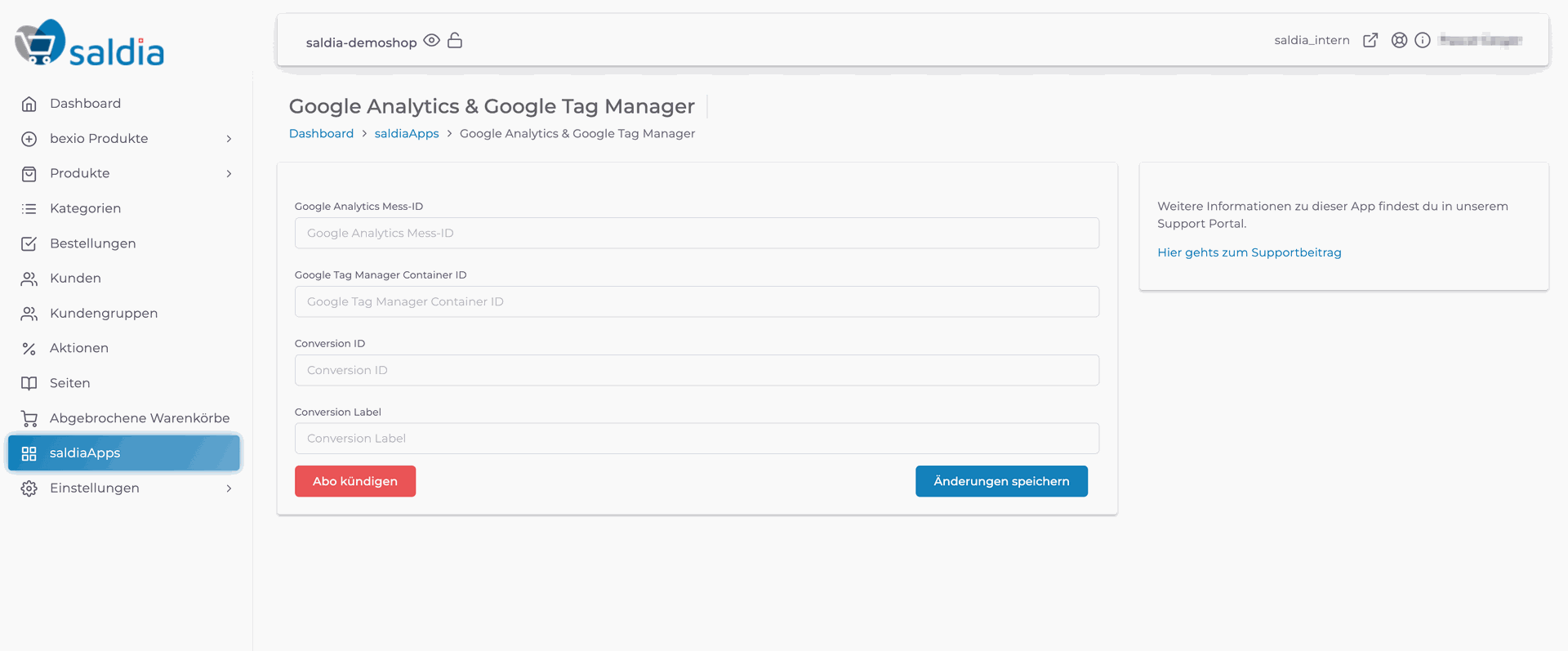The width and height of the screenshot is (1568, 651).
Task: Click the Abgebrochene Warenkörbe cart icon
Action: [29, 418]
